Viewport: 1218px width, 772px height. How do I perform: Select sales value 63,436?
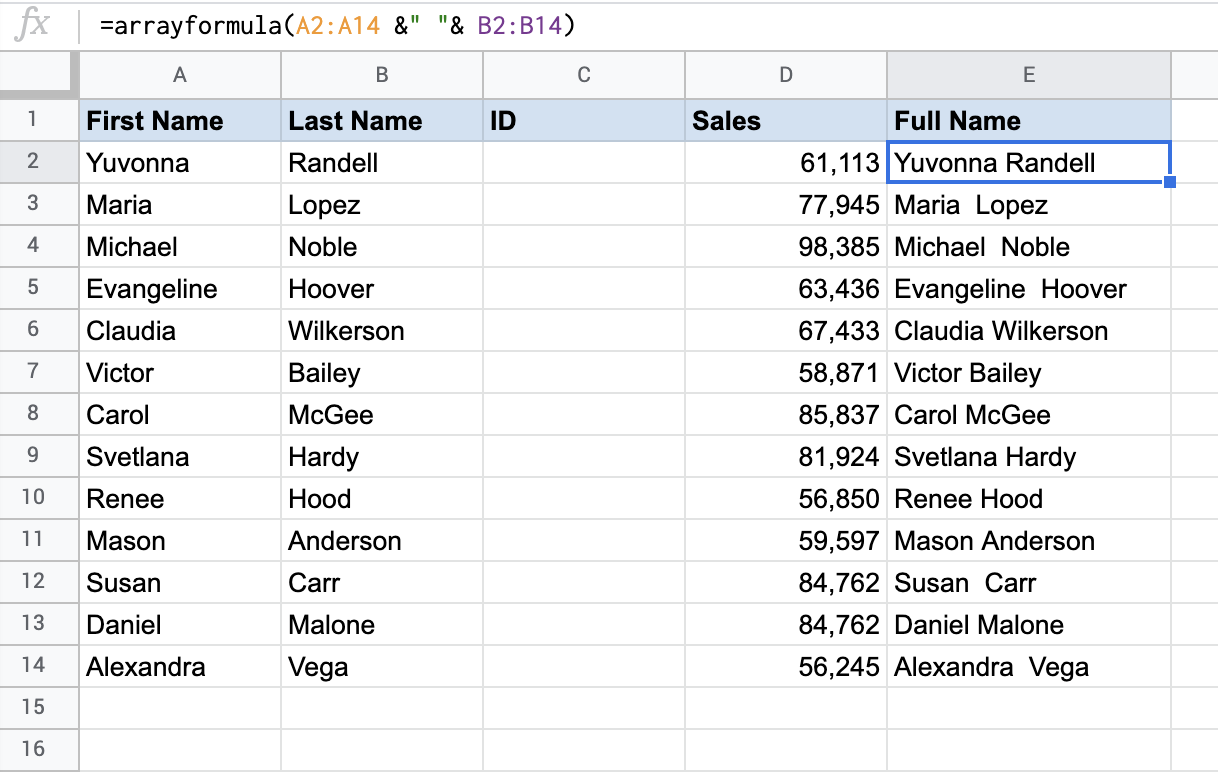pos(786,289)
